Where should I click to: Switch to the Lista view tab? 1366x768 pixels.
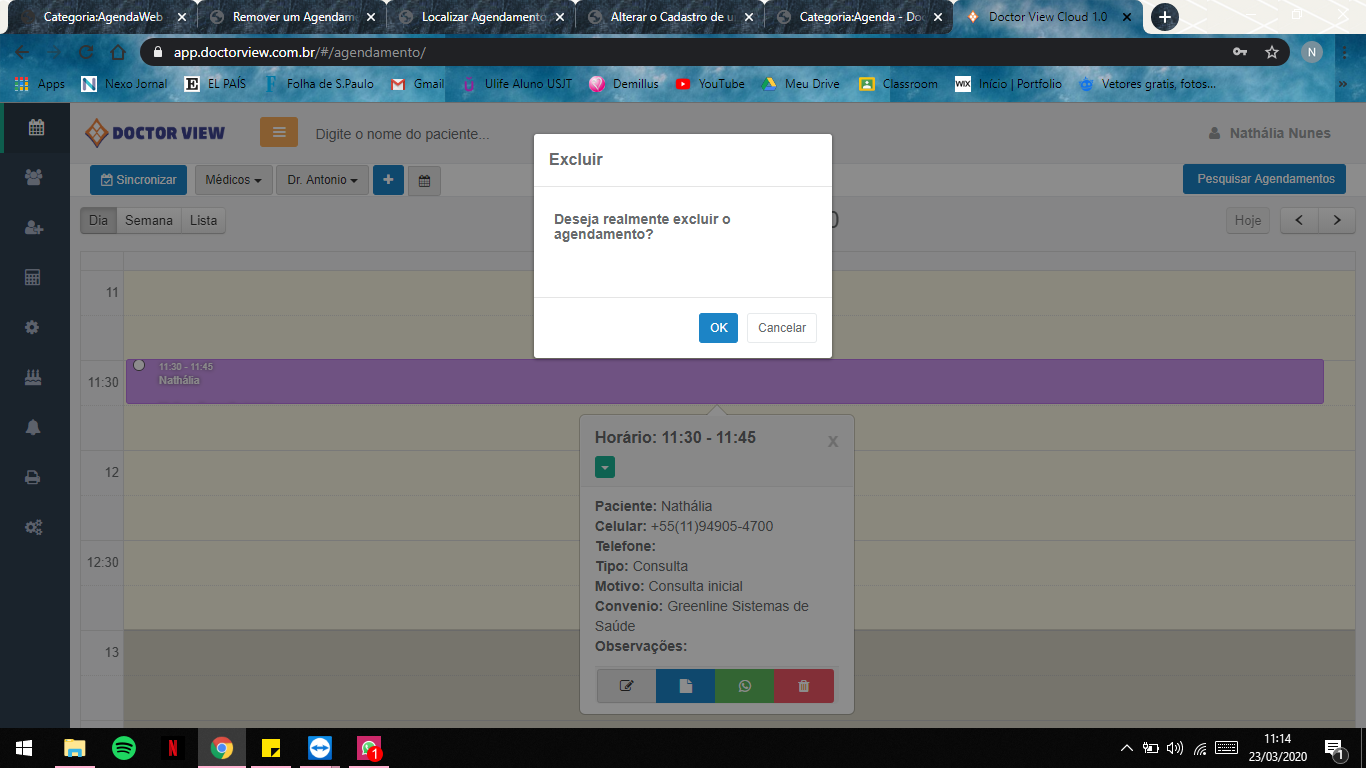(203, 220)
